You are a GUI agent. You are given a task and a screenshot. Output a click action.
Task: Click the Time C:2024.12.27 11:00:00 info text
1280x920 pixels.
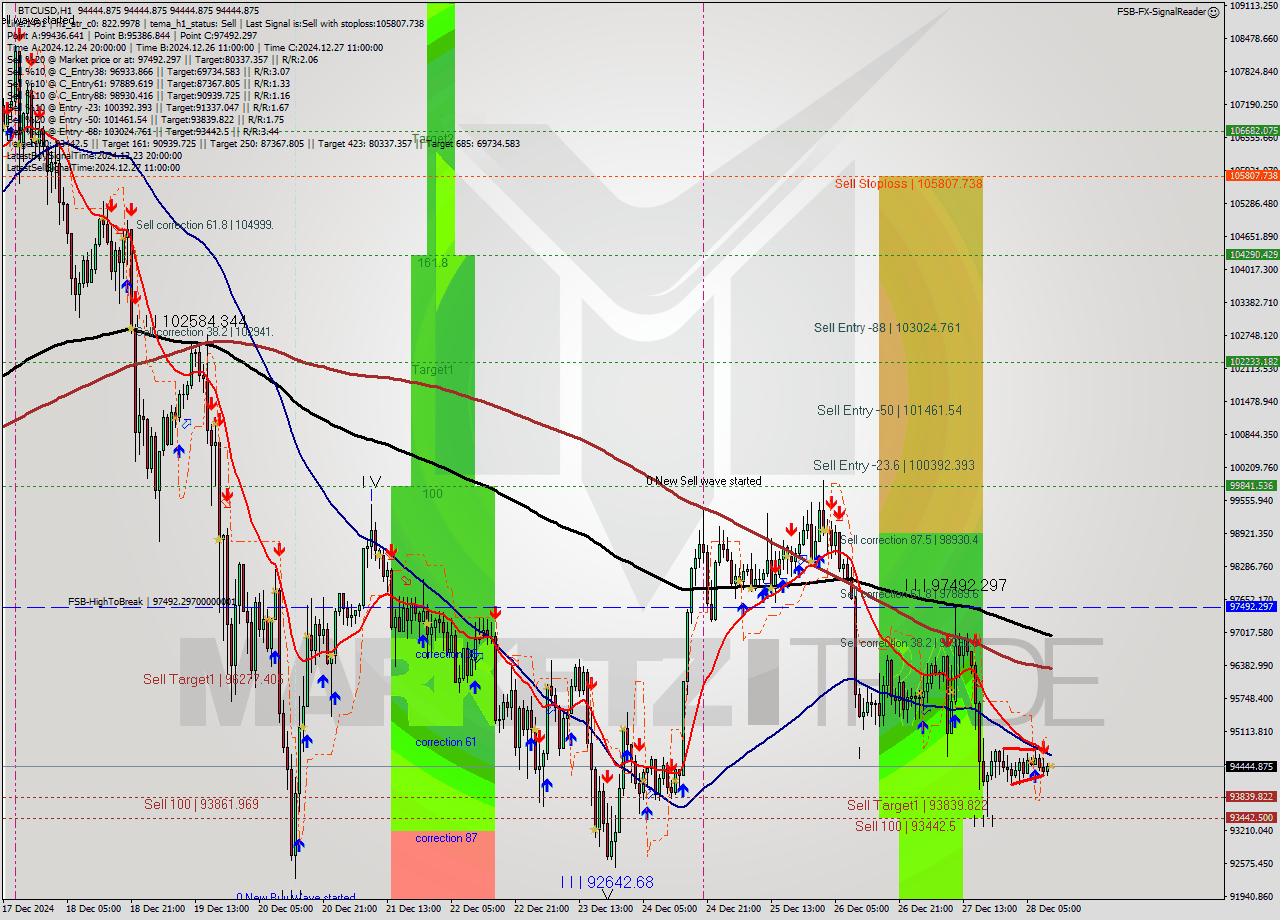coord(324,48)
